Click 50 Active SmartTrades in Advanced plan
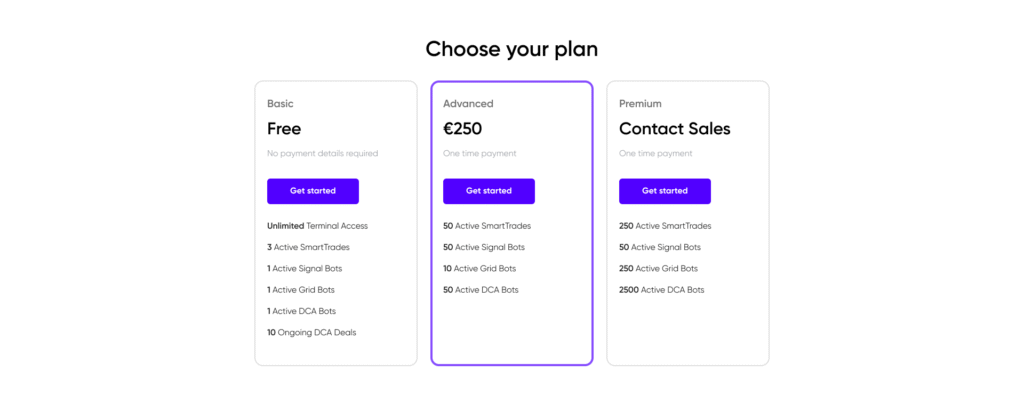 [487, 226]
